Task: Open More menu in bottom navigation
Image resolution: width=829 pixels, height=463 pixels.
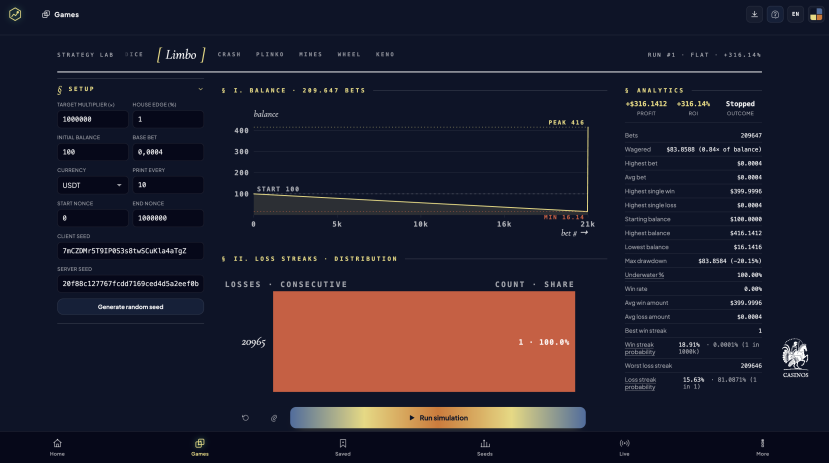Action: pos(762,447)
